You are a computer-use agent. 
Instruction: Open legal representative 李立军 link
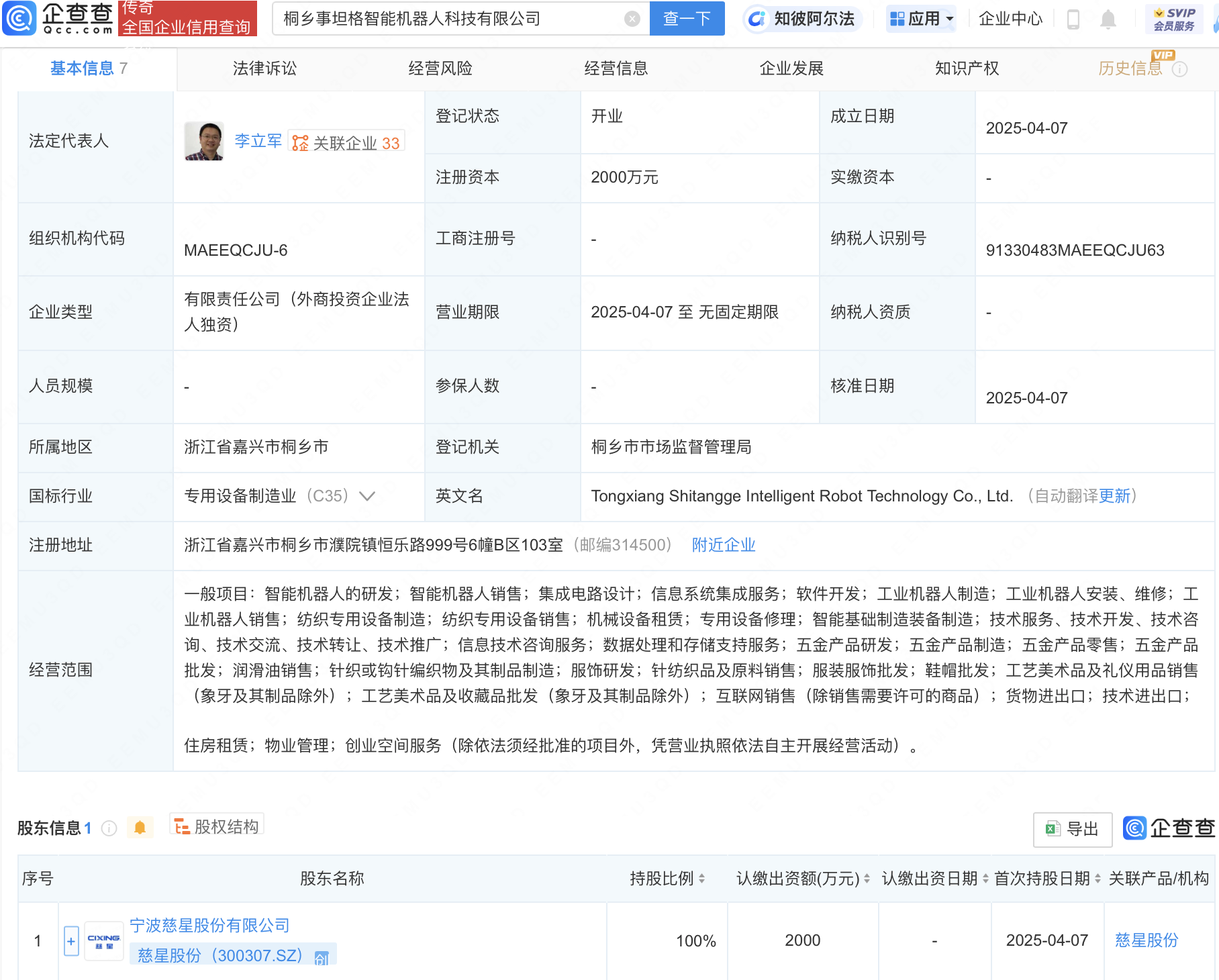pyautogui.click(x=258, y=141)
